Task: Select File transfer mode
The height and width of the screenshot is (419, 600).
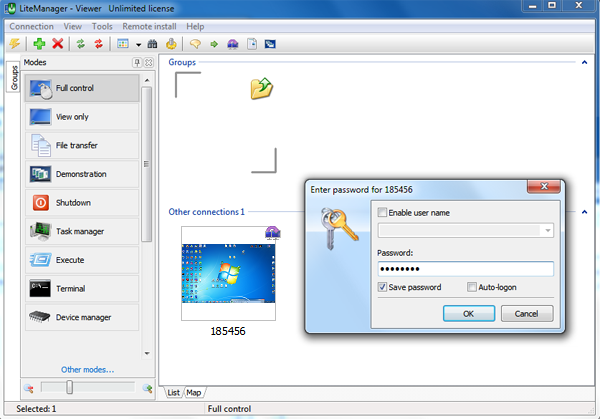Action: [x=82, y=145]
